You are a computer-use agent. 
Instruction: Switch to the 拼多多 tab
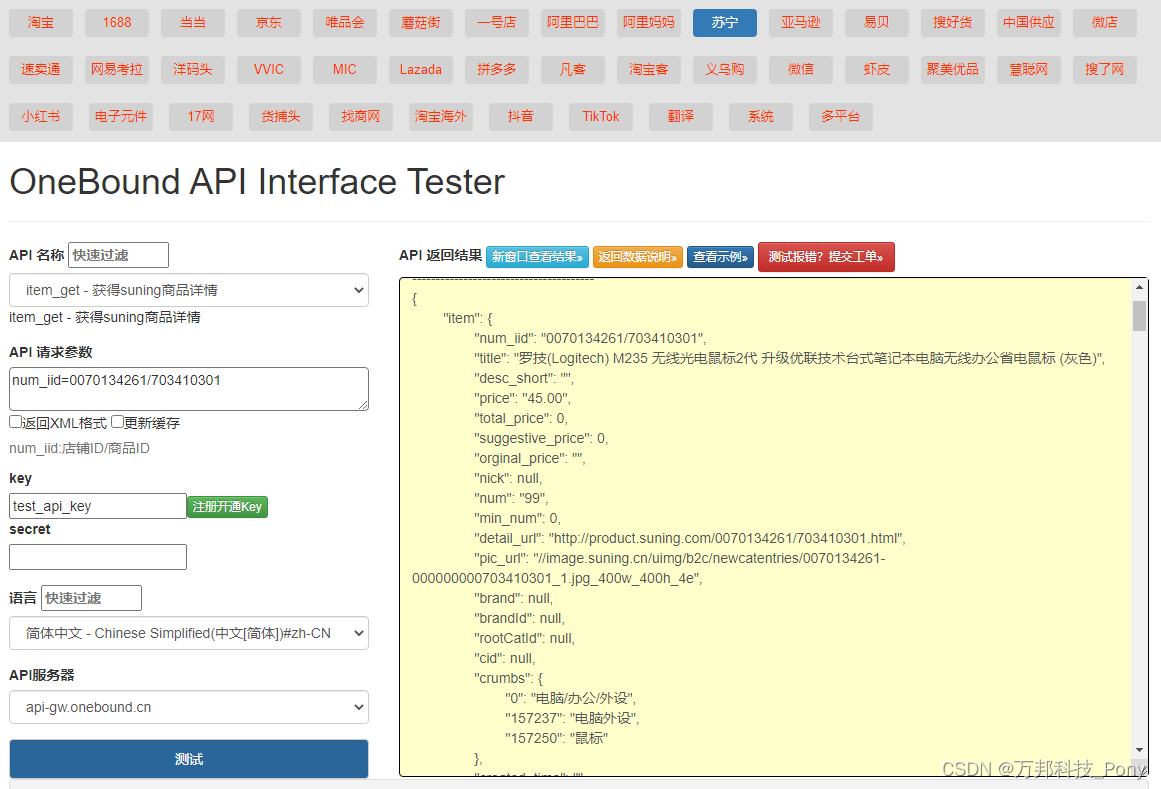coord(497,70)
